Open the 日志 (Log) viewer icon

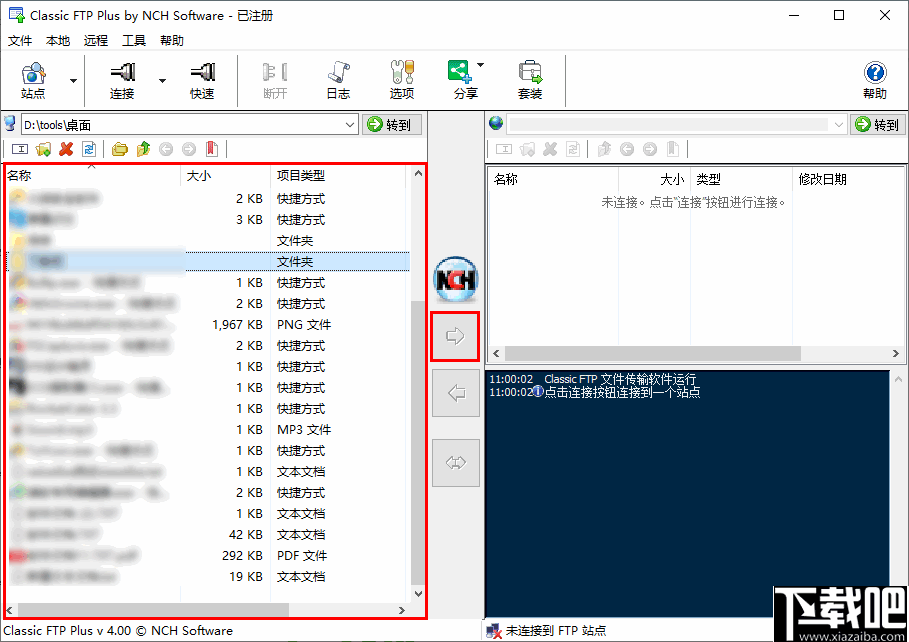coord(337,80)
